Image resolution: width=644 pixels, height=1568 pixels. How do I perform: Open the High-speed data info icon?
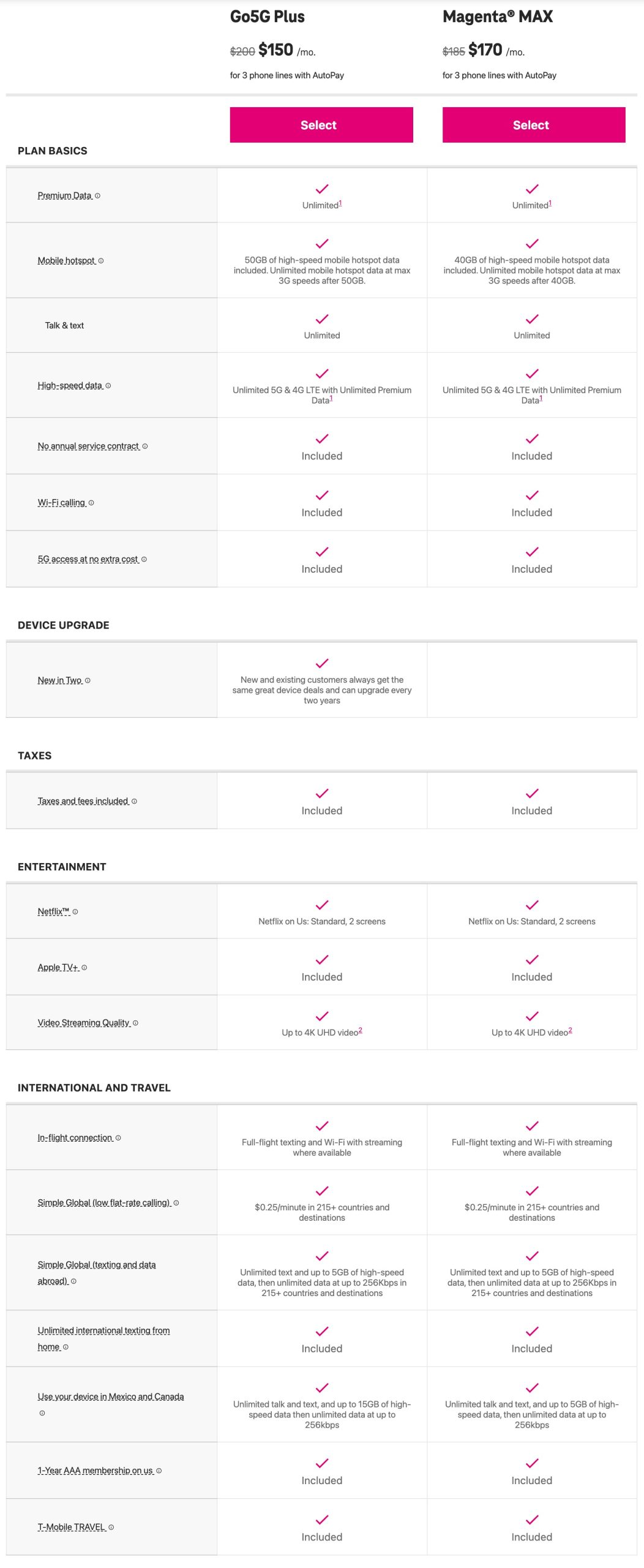(x=109, y=385)
